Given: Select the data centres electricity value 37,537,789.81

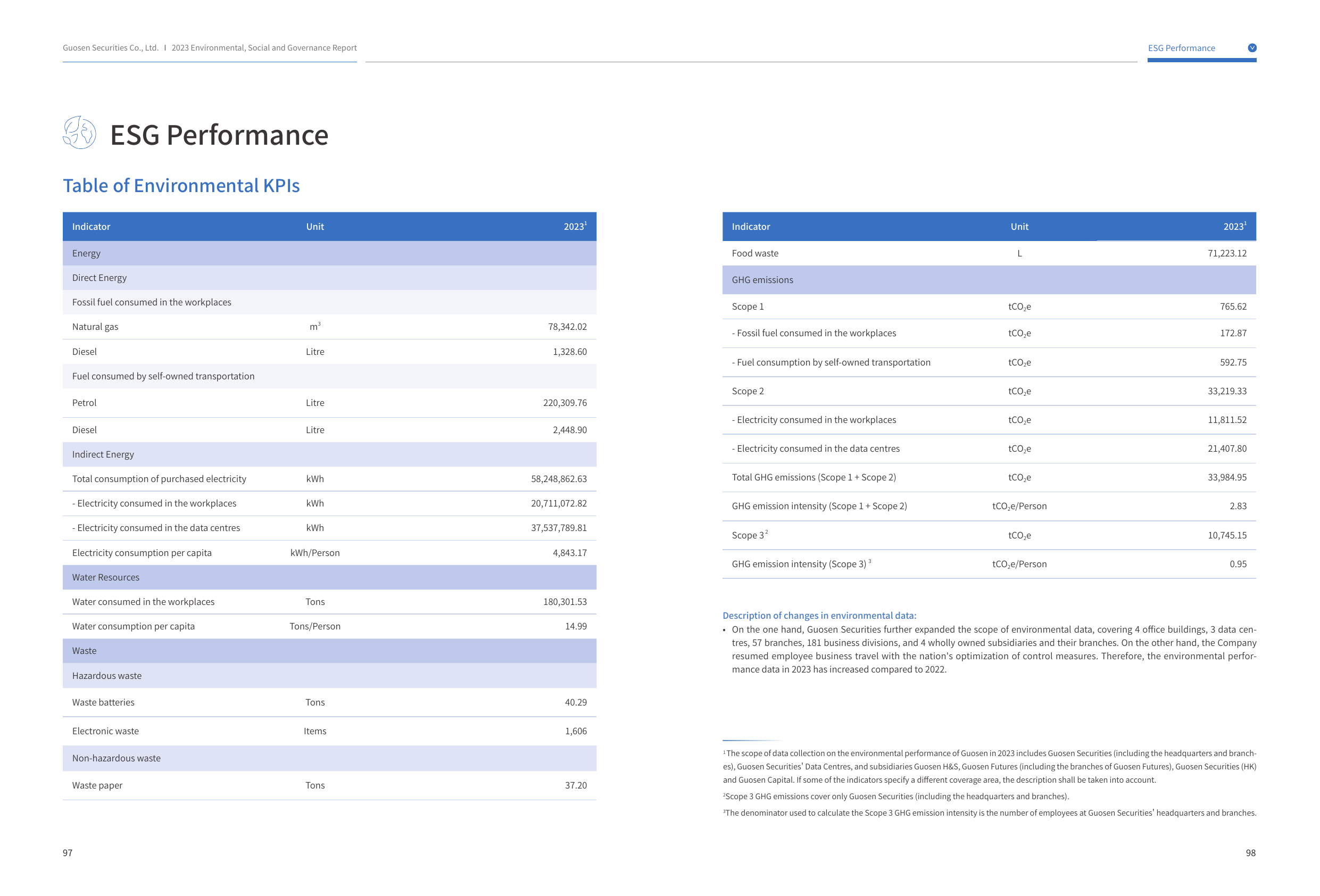Looking at the screenshot, I should coord(558,528).
